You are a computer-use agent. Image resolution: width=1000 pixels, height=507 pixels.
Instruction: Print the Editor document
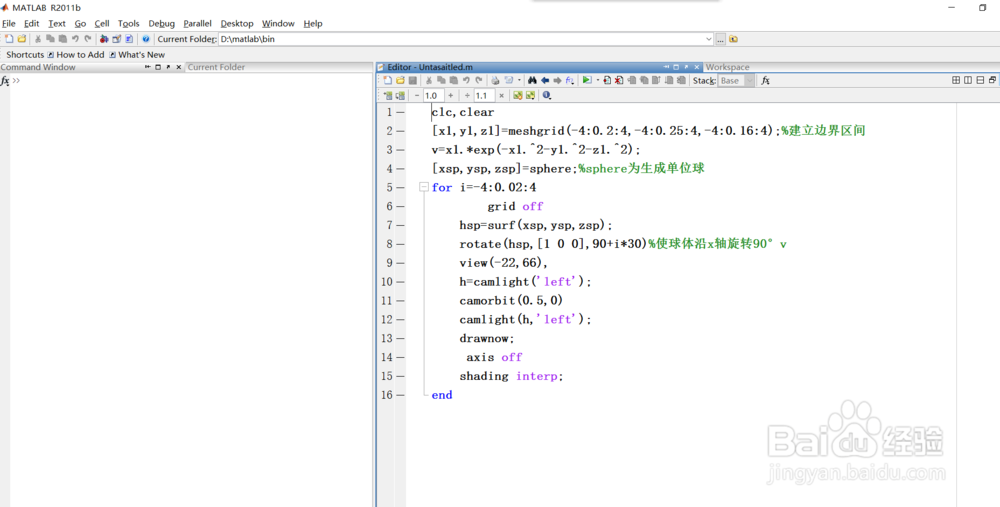[495, 80]
